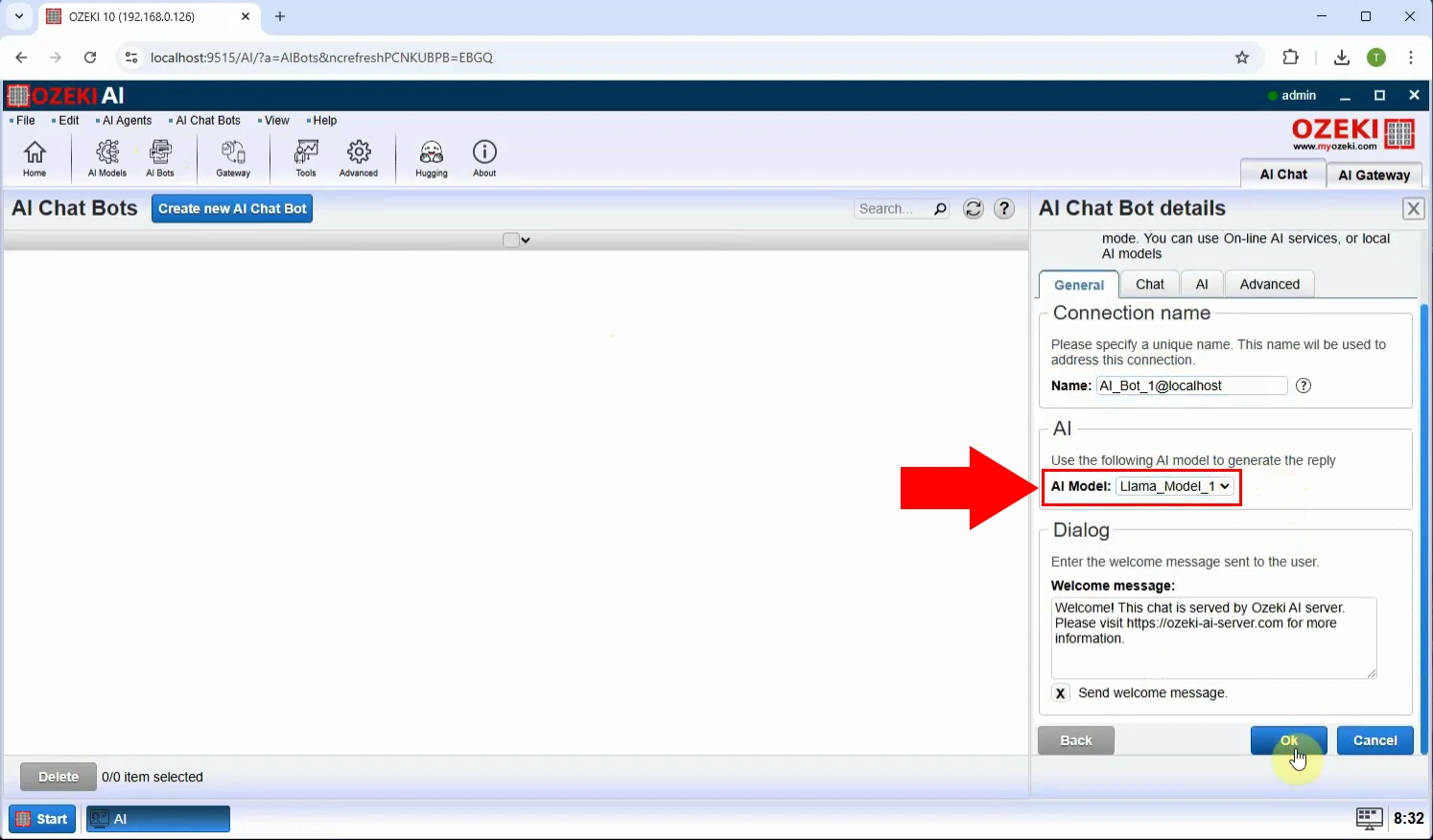1433x840 pixels.
Task: Open AI Bots toolbar icon
Action: tap(160, 158)
